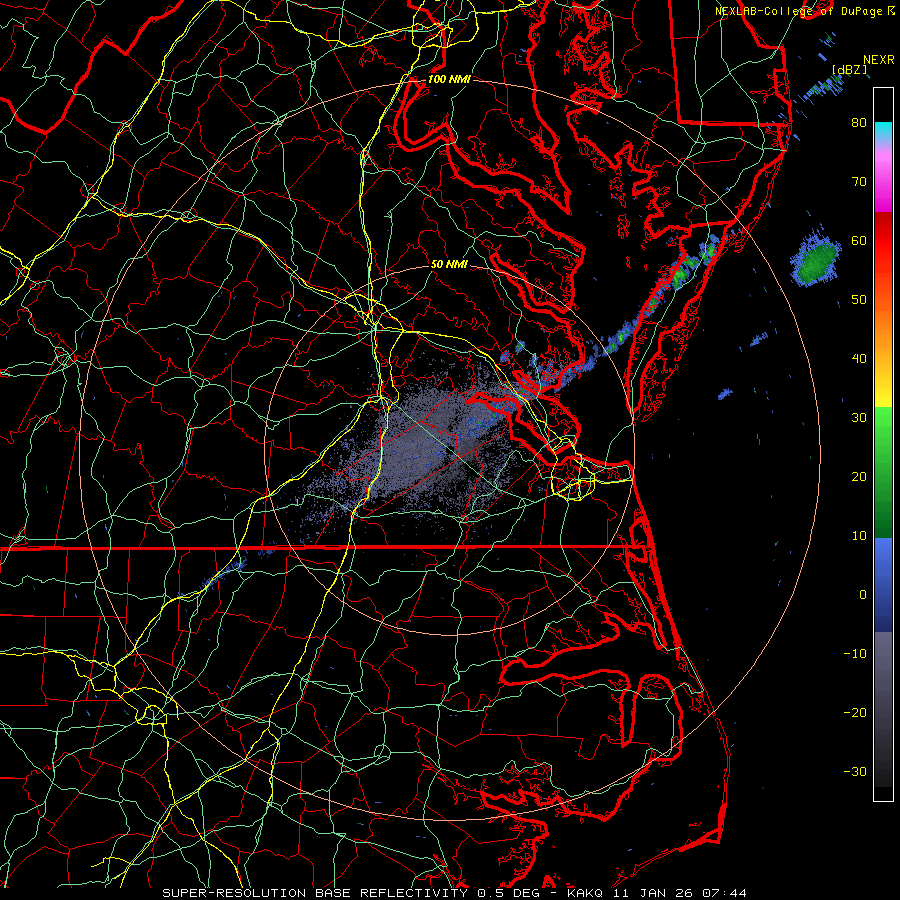Click the 100 NMI range ring label
This screenshot has width=900, height=900.
[x=449, y=79]
